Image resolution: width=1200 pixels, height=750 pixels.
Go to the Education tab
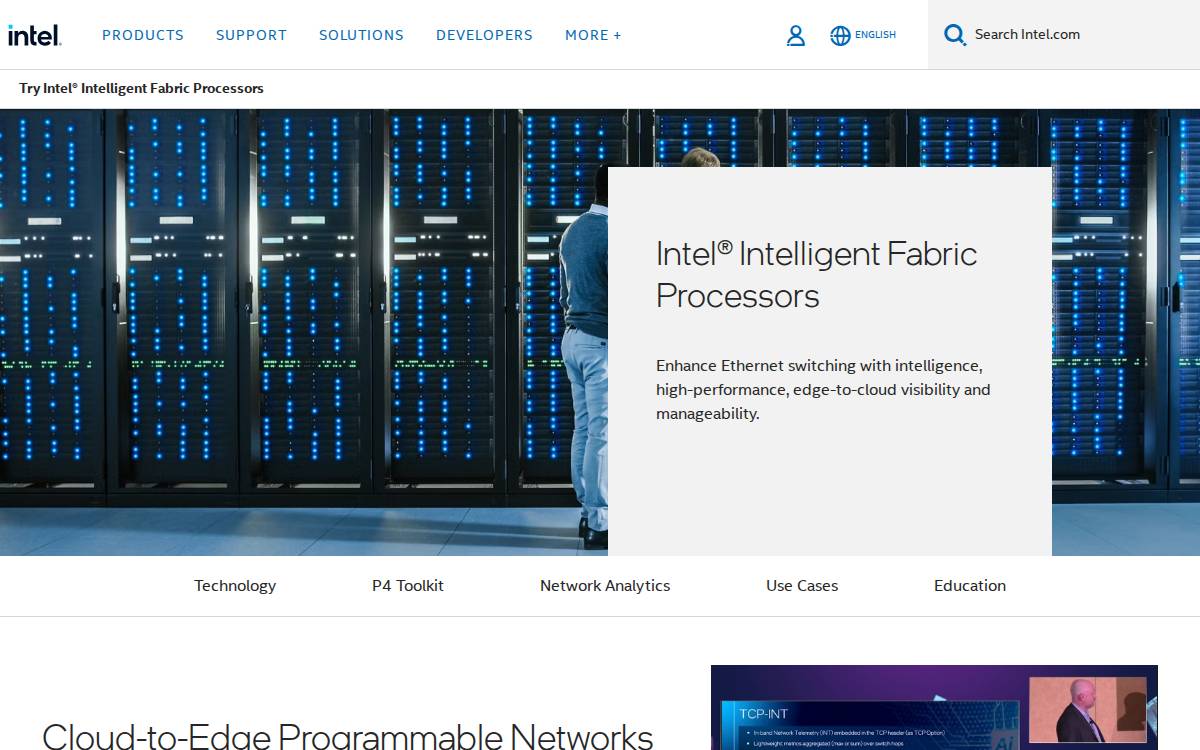970,586
